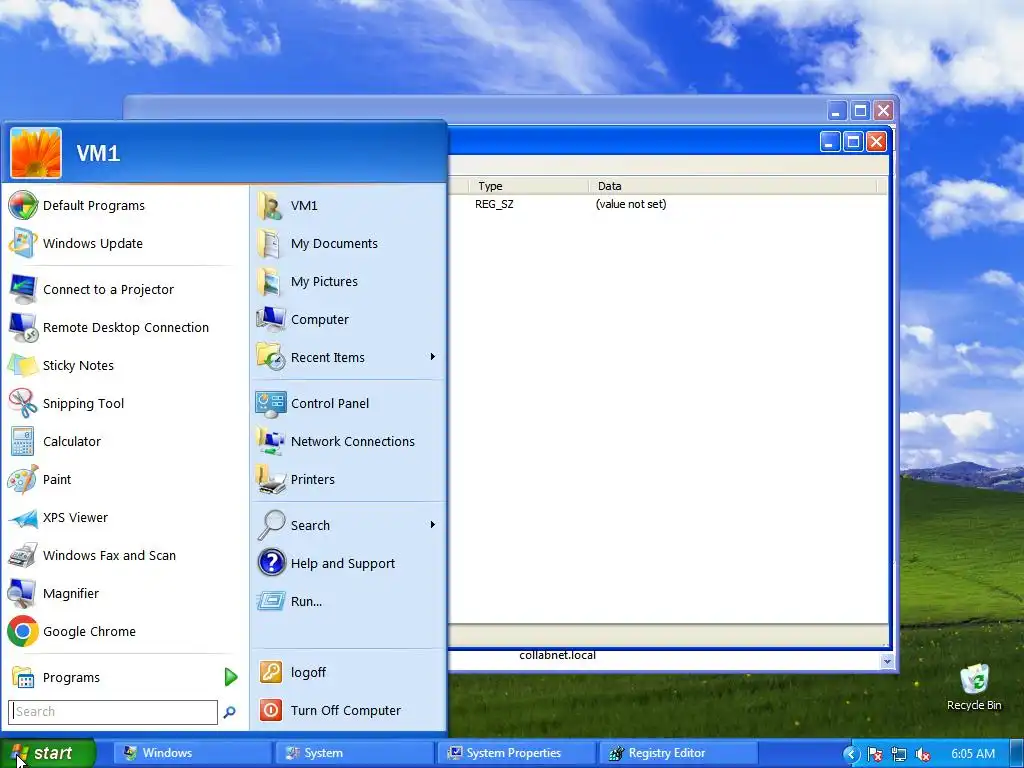Open the Run... dialog
This screenshot has width=1024, height=768.
pos(347,601)
